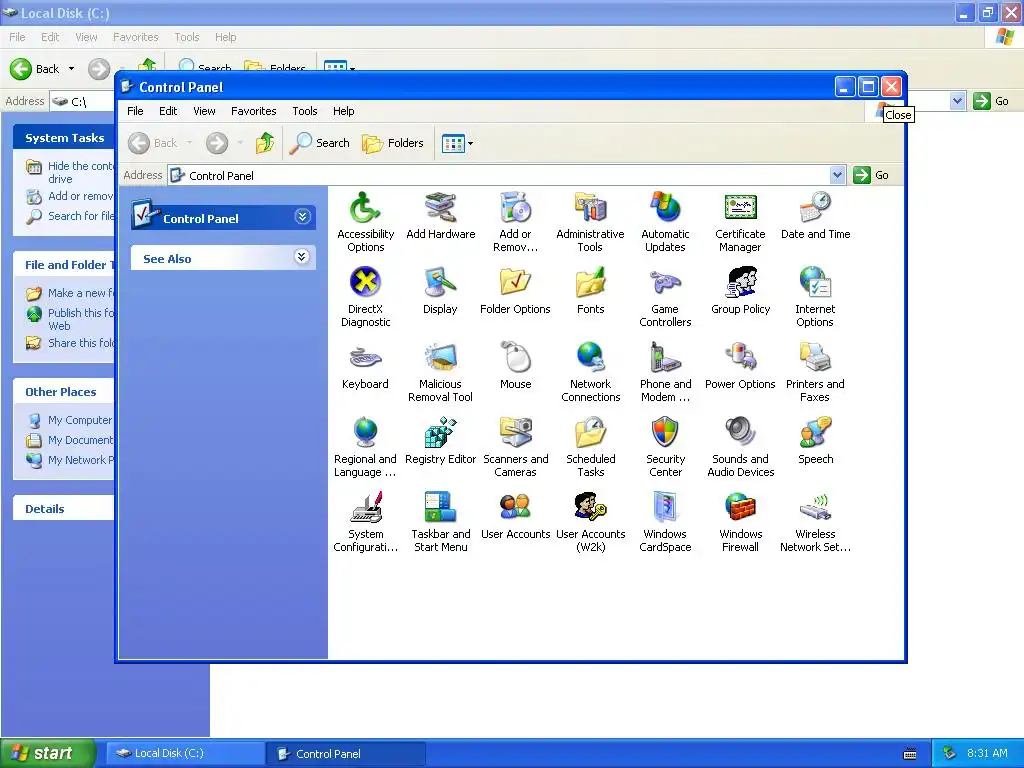The image size is (1024, 768).
Task: Open the Windows Firewall icon
Action: [740, 508]
